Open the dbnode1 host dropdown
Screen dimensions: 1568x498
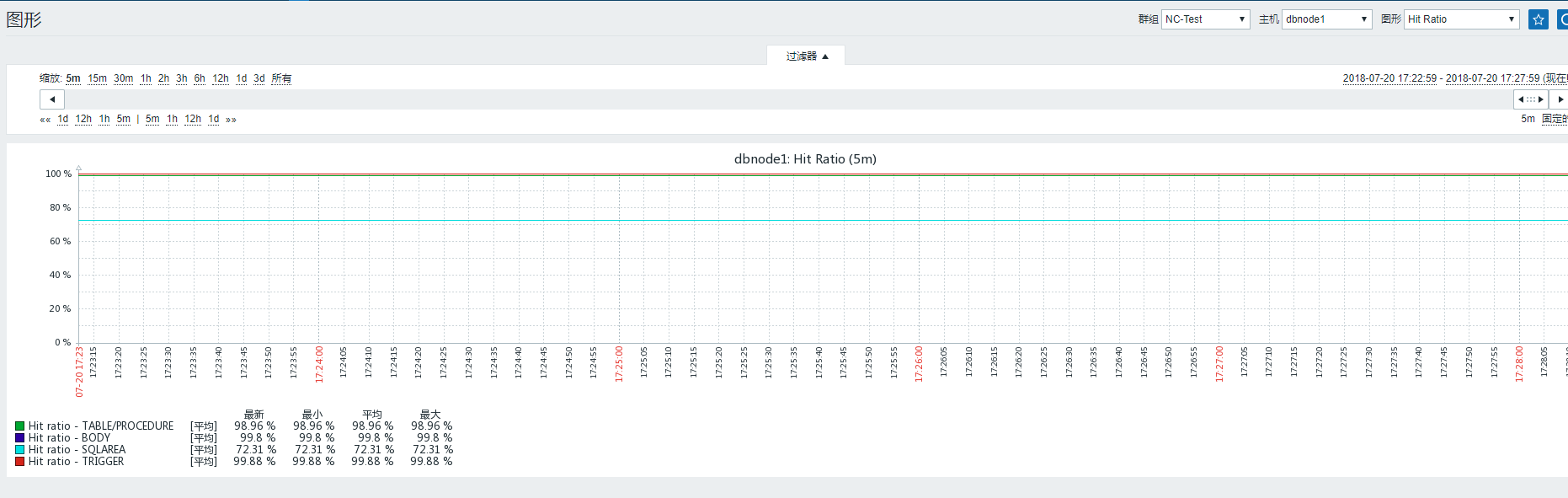[1326, 19]
